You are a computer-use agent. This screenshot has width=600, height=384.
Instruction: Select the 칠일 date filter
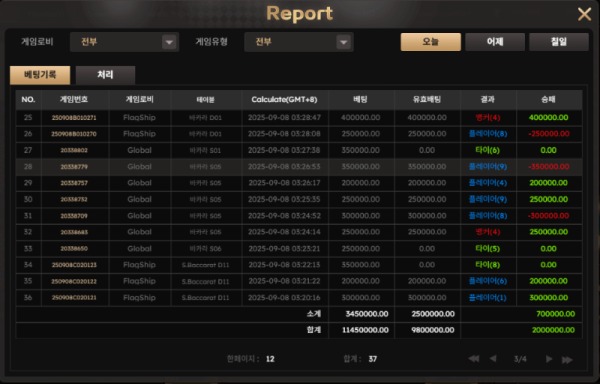pyautogui.click(x=559, y=42)
